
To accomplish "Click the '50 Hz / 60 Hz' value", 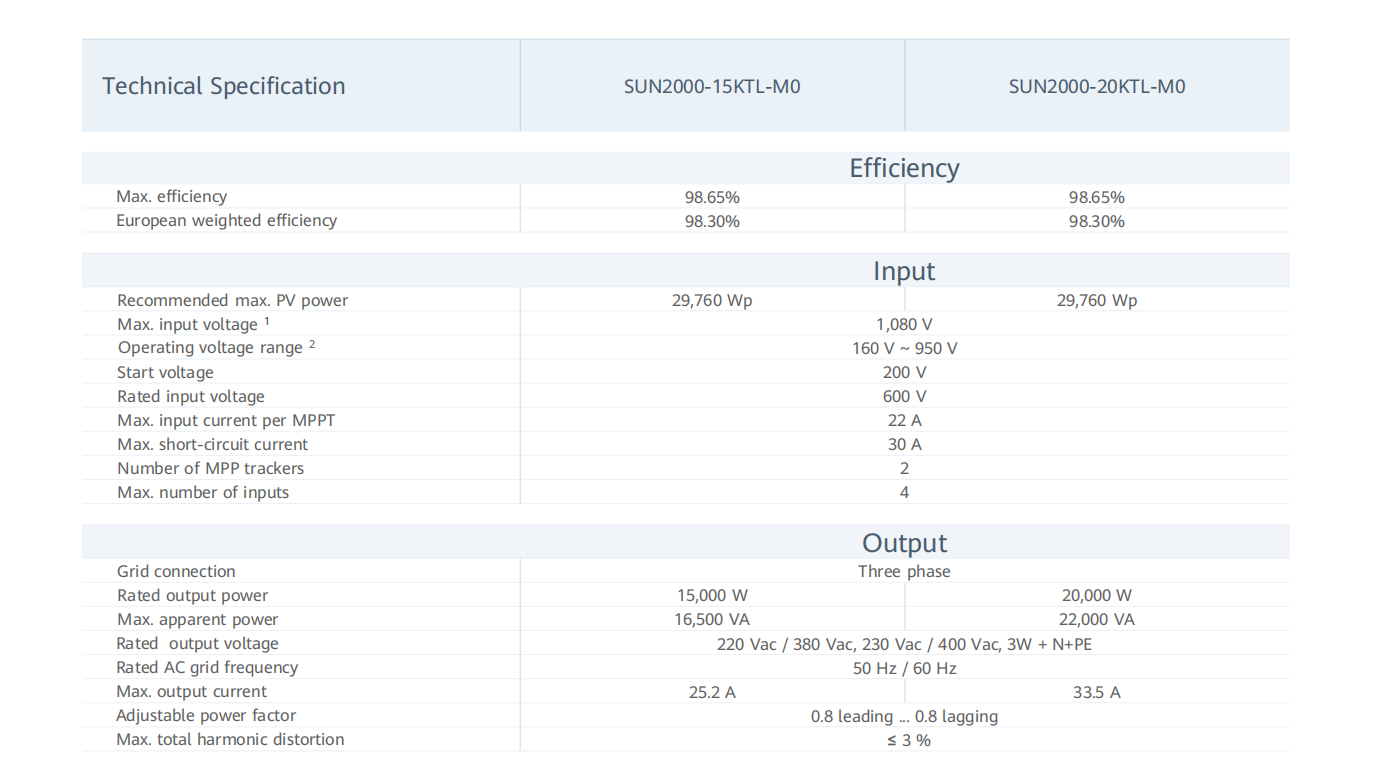I will coord(904,669).
